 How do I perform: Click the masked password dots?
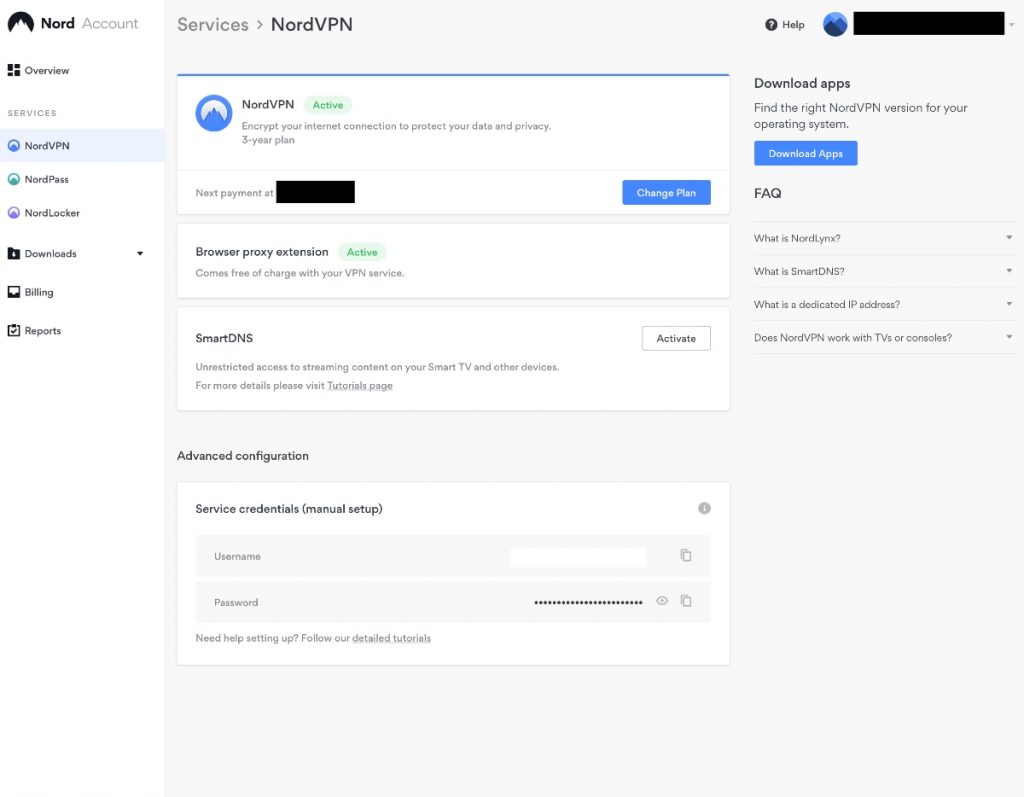pos(588,602)
